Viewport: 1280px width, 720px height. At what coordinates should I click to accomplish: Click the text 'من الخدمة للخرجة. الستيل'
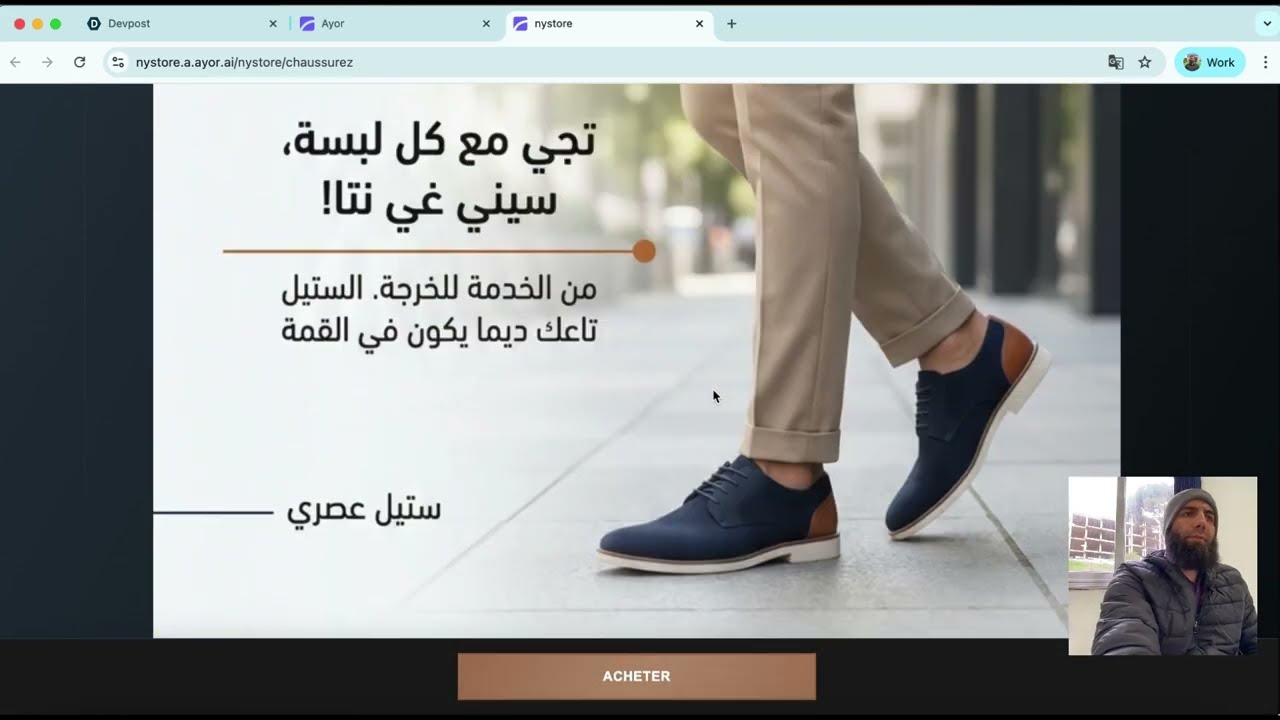coord(439,290)
